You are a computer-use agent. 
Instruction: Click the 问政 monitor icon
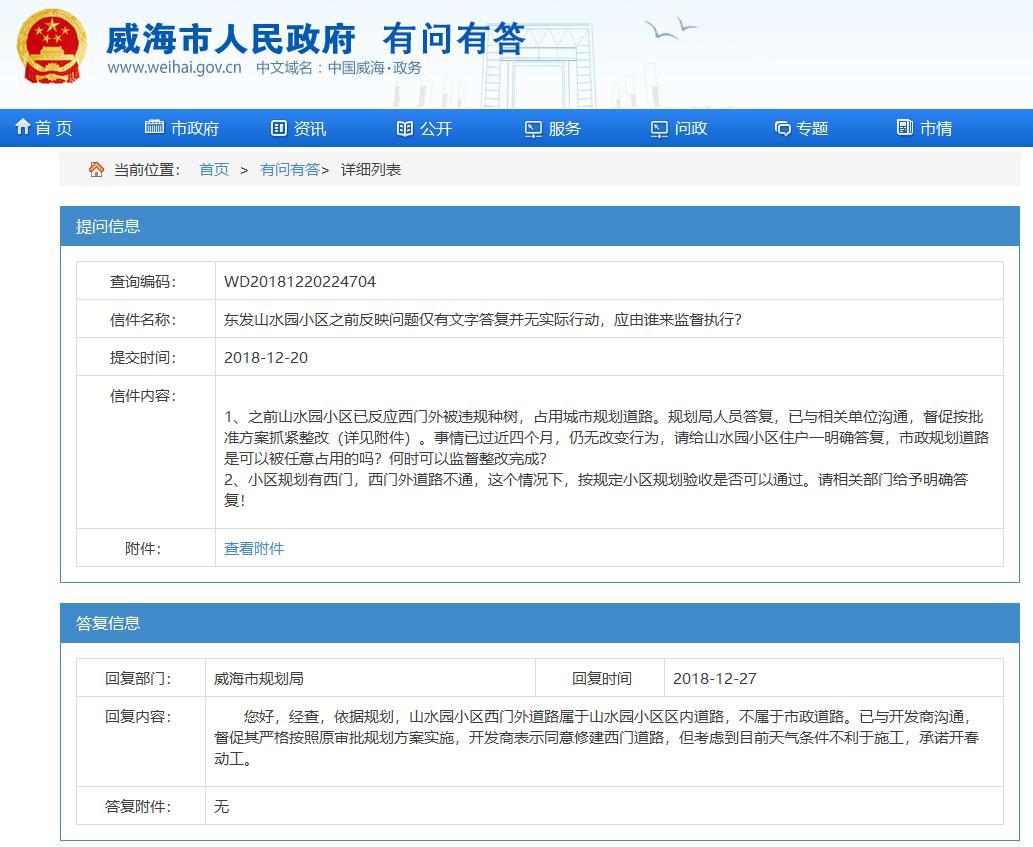659,129
